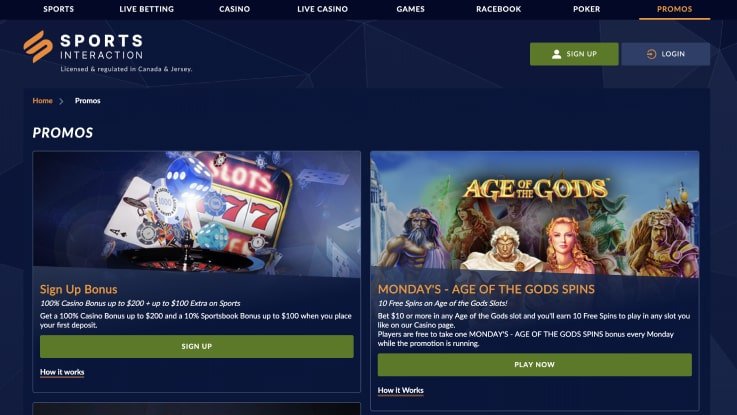This screenshot has height=415, width=737.
Task: Open the Games navigation item
Action: [410, 9]
